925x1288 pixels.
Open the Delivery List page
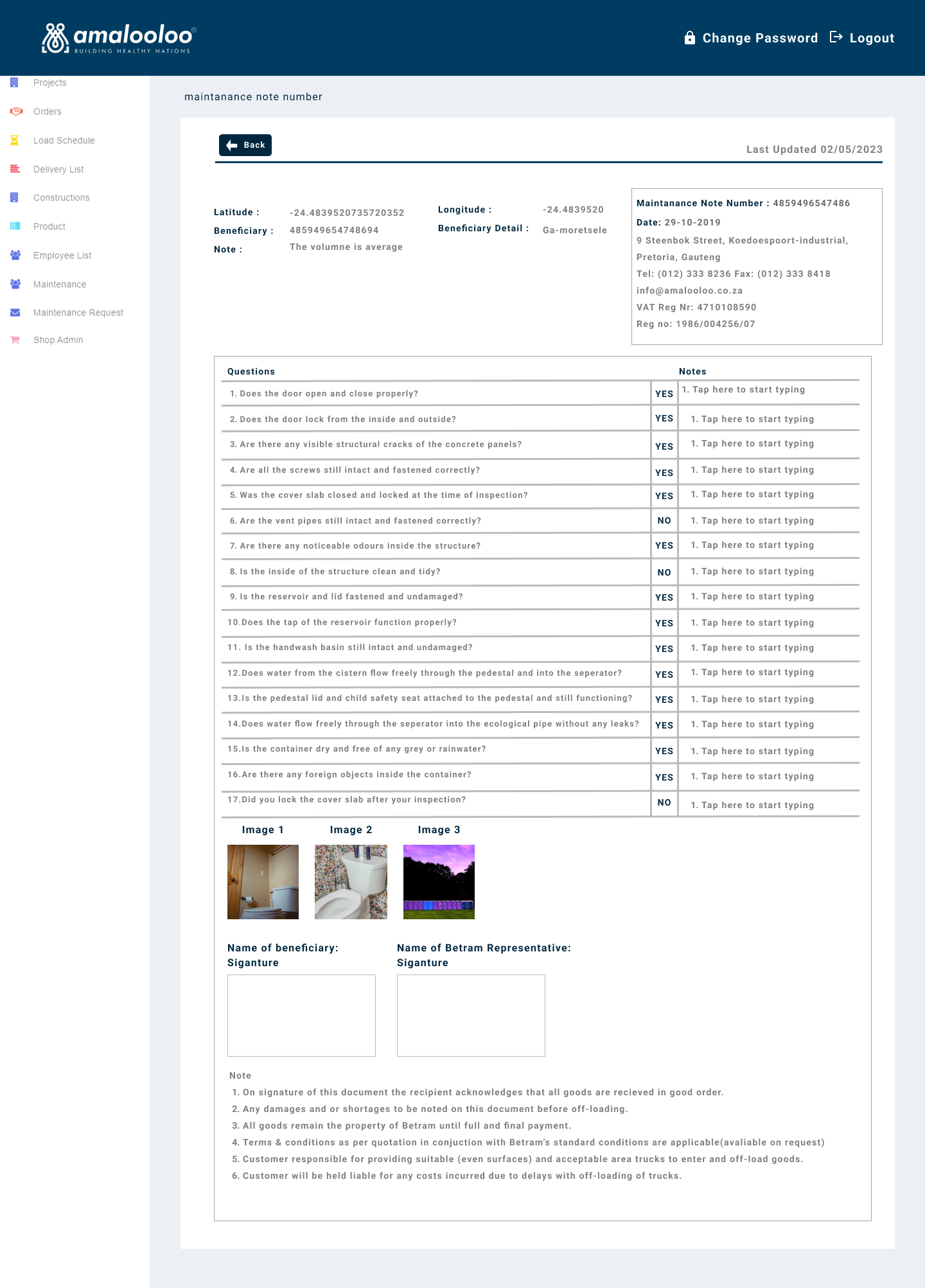coord(58,169)
